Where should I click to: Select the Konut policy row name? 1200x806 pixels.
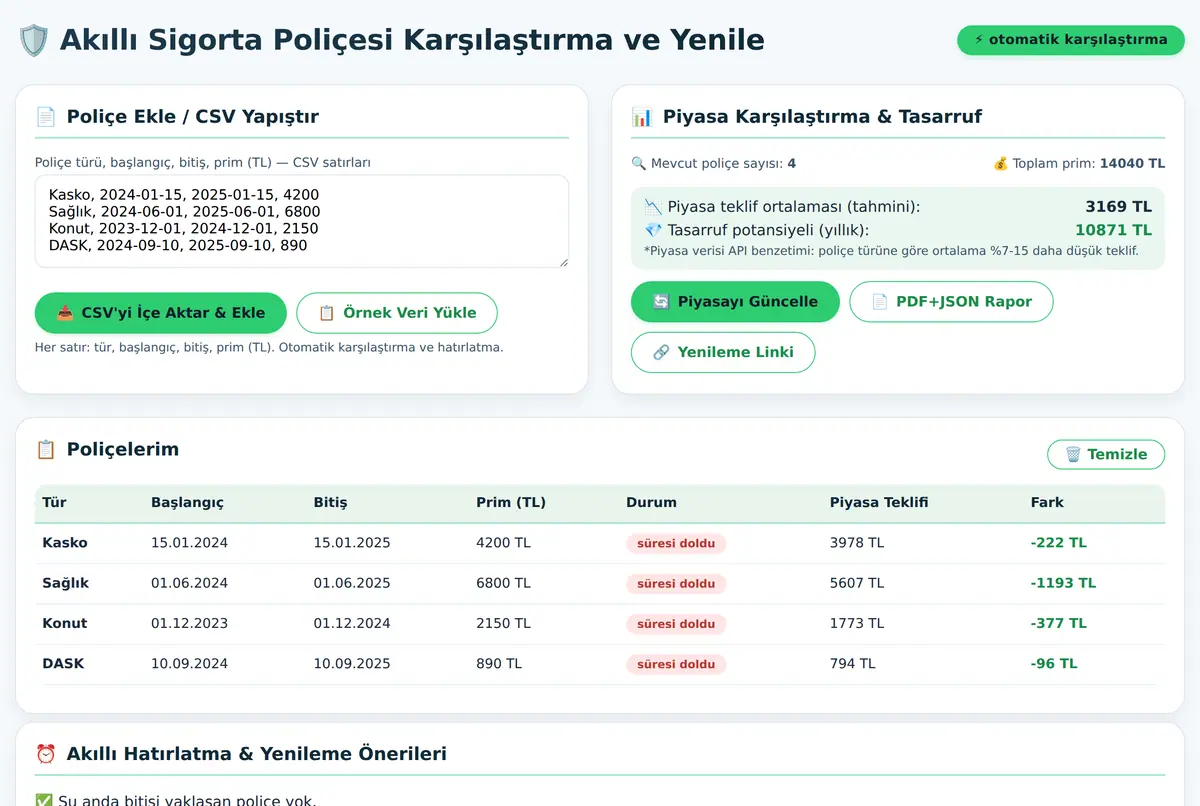[x=65, y=623]
